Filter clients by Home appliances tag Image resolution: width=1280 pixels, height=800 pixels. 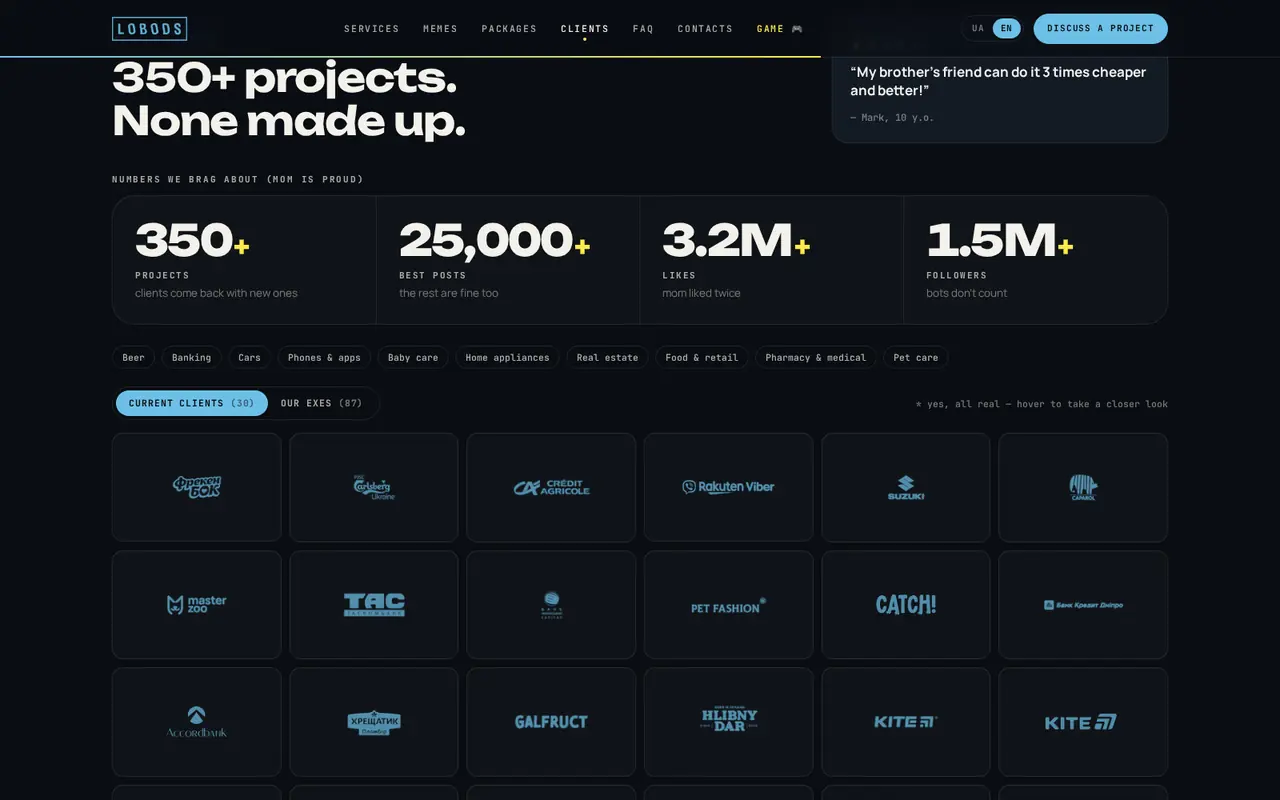click(x=507, y=357)
